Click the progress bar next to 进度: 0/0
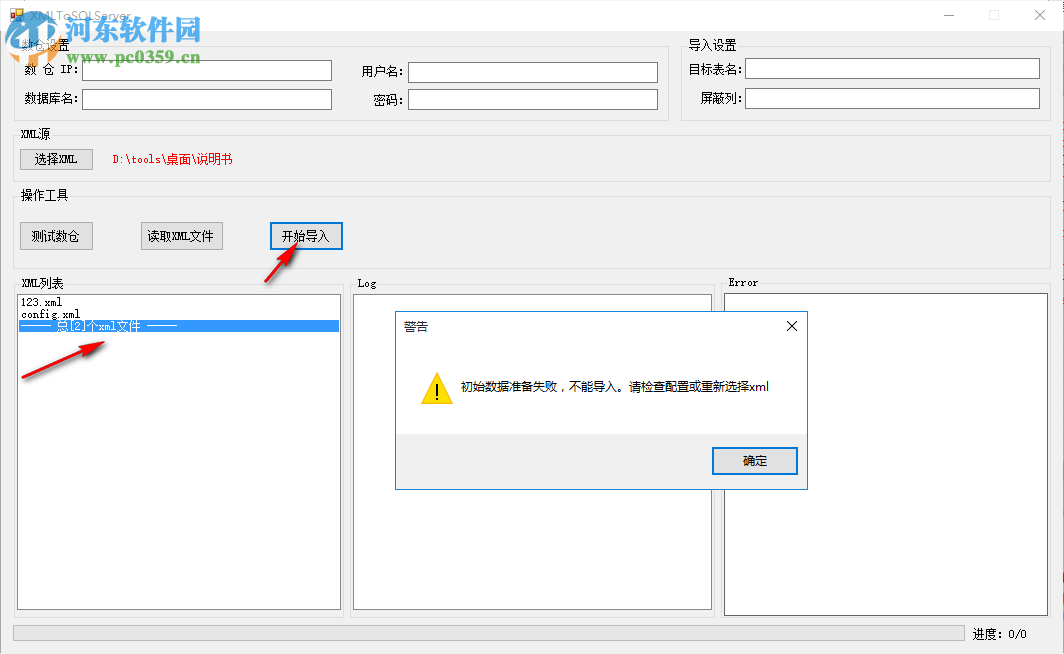This screenshot has height=654, width=1064. [480, 633]
